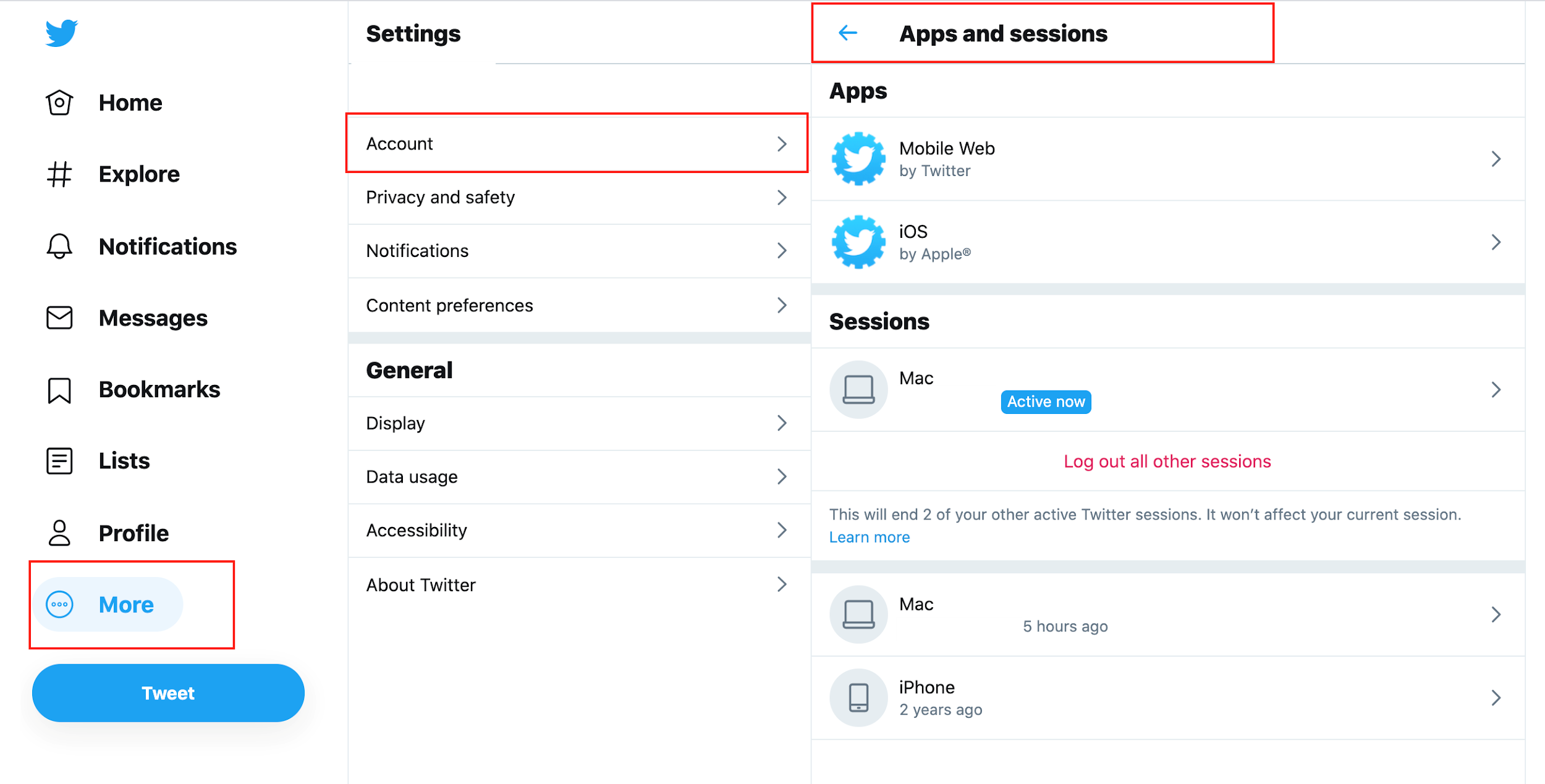The image size is (1545, 784).
Task: Click Log out all other sessions
Action: click(x=1167, y=462)
